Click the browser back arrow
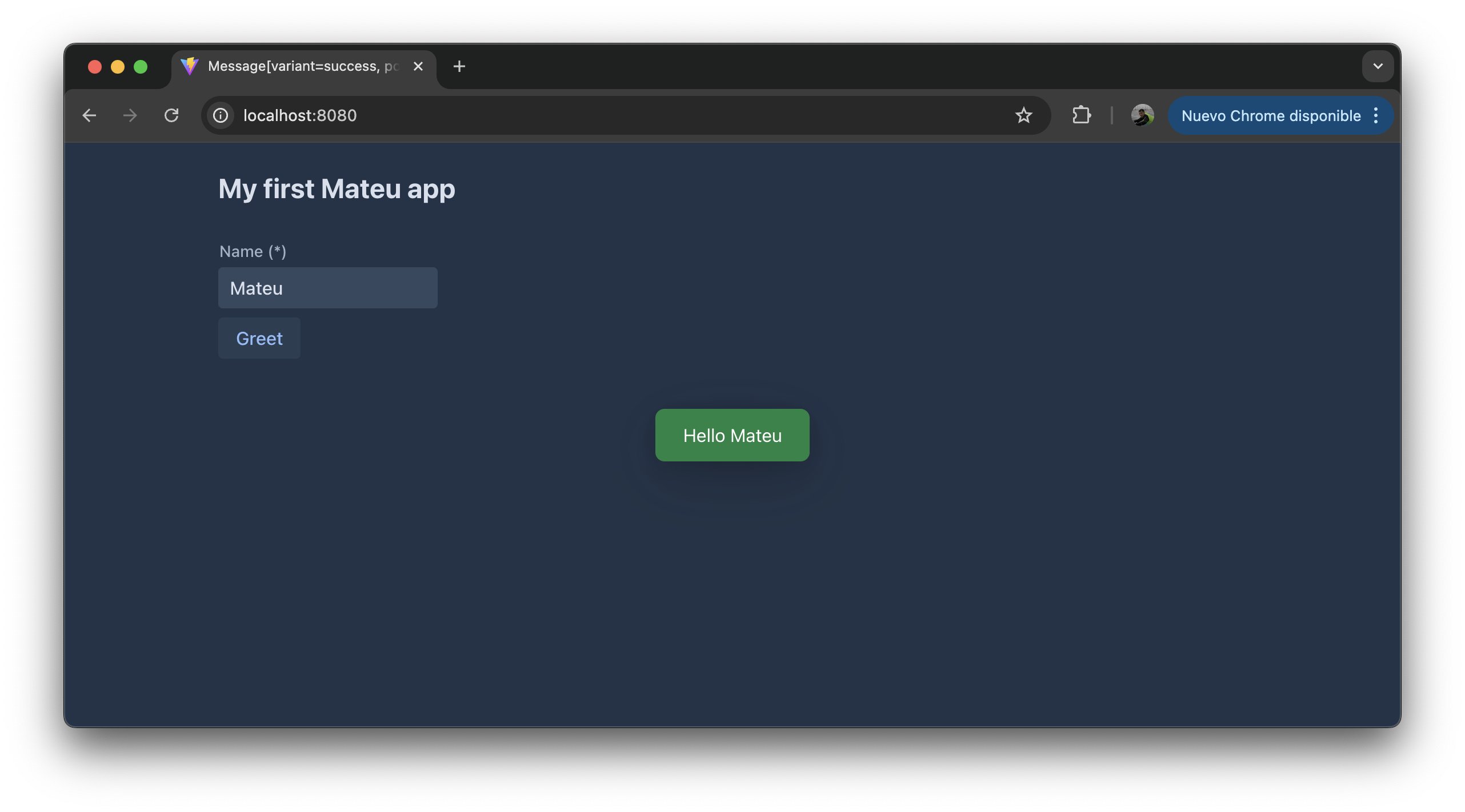The height and width of the screenshot is (812, 1465). pyautogui.click(x=89, y=116)
